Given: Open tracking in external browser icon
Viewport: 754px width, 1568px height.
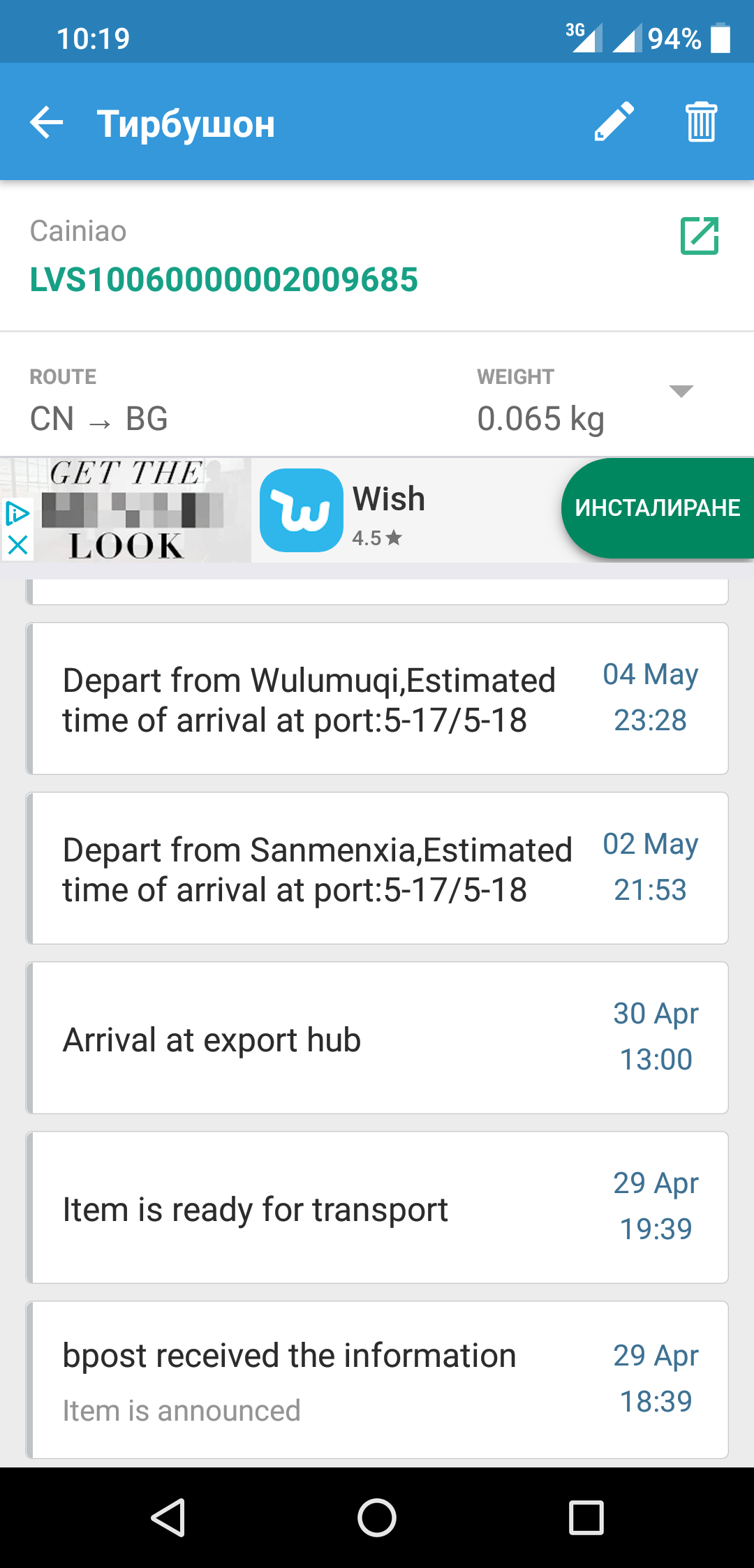Looking at the screenshot, I should [700, 236].
